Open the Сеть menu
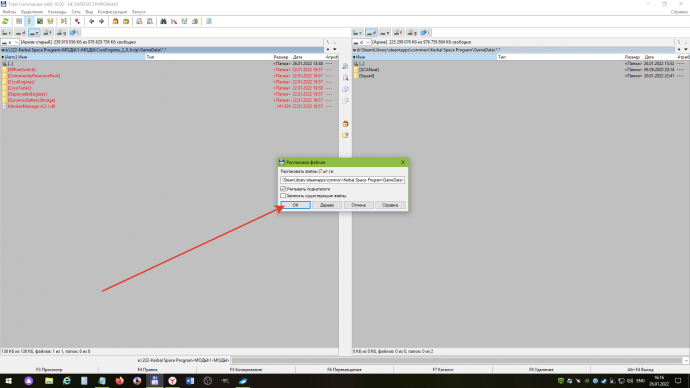This screenshot has height=388, width=690. click(x=76, y=12)
